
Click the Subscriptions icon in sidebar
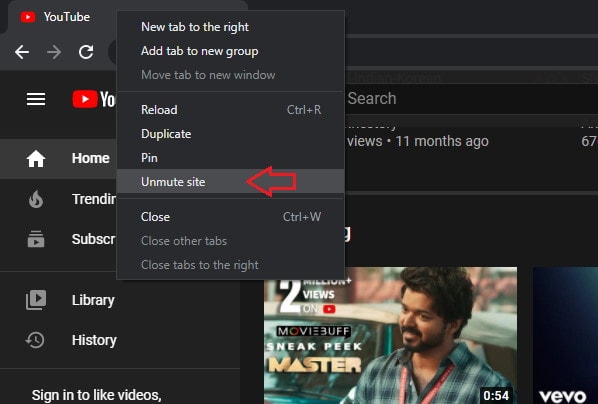click(36, 239)
